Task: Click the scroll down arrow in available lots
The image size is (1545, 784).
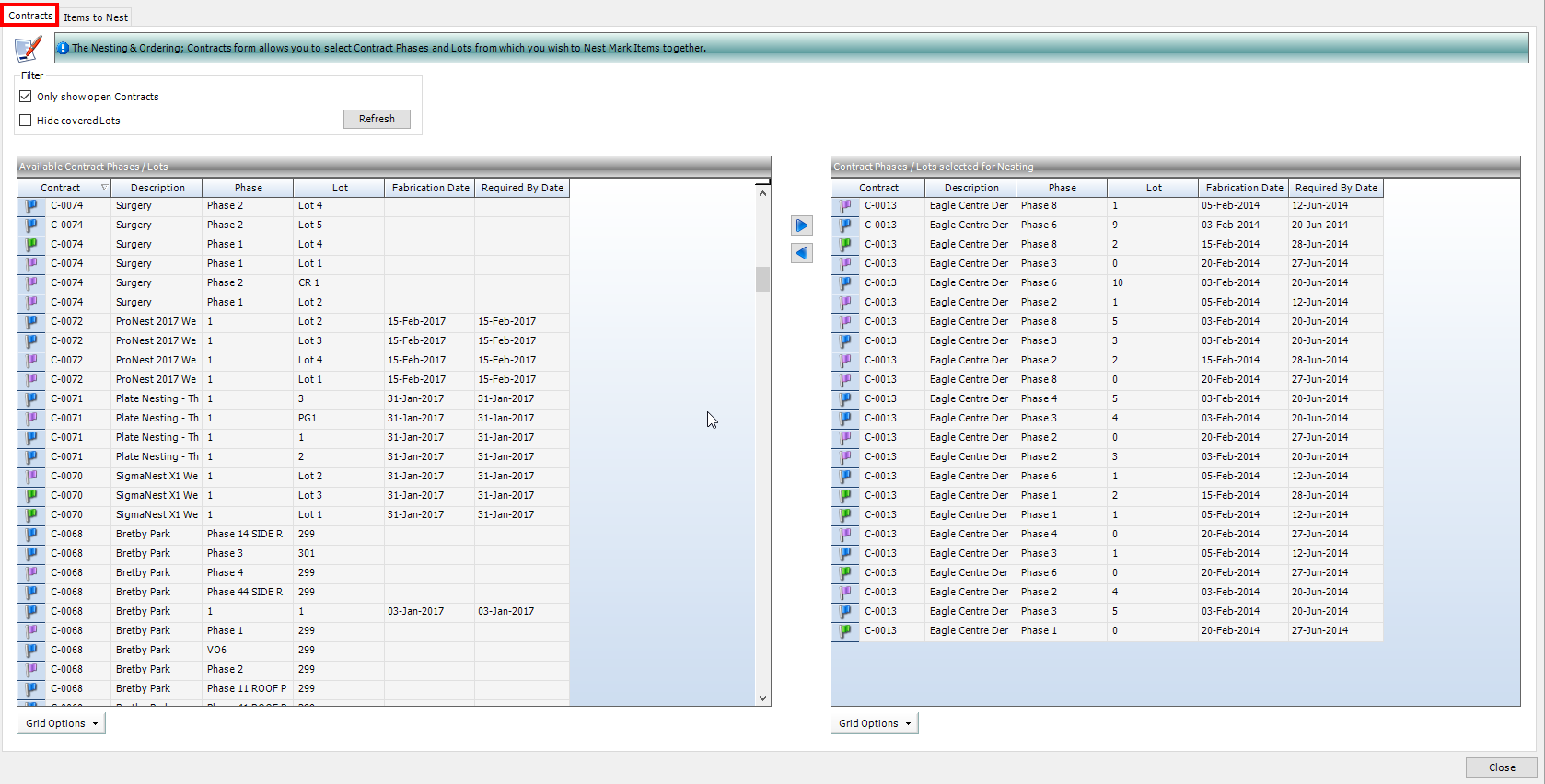Action: point(762,698)
